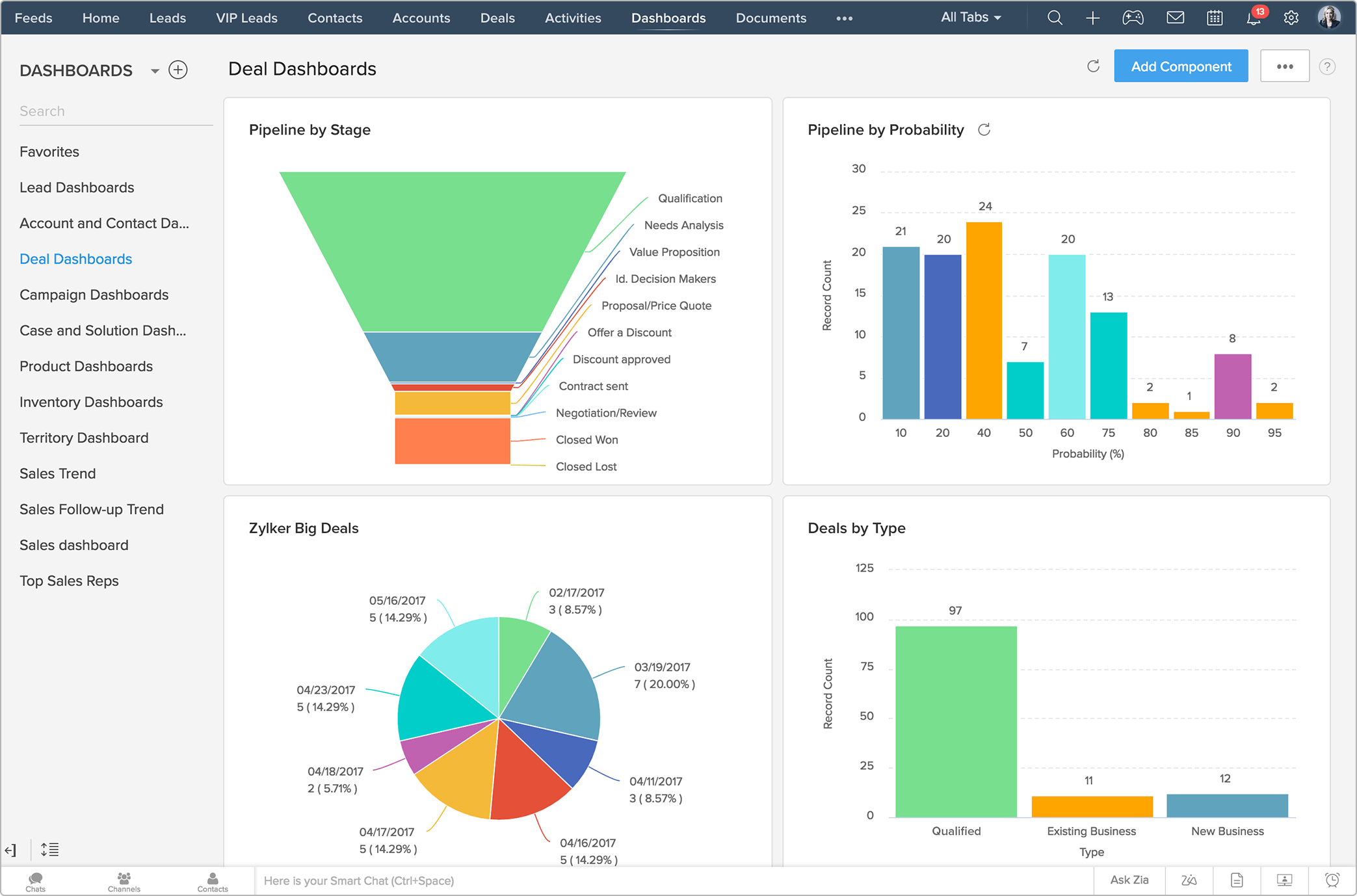Open the settings gear icon
The height and width of the screenshot is (896, 1357).
[x=1291, y=18]
